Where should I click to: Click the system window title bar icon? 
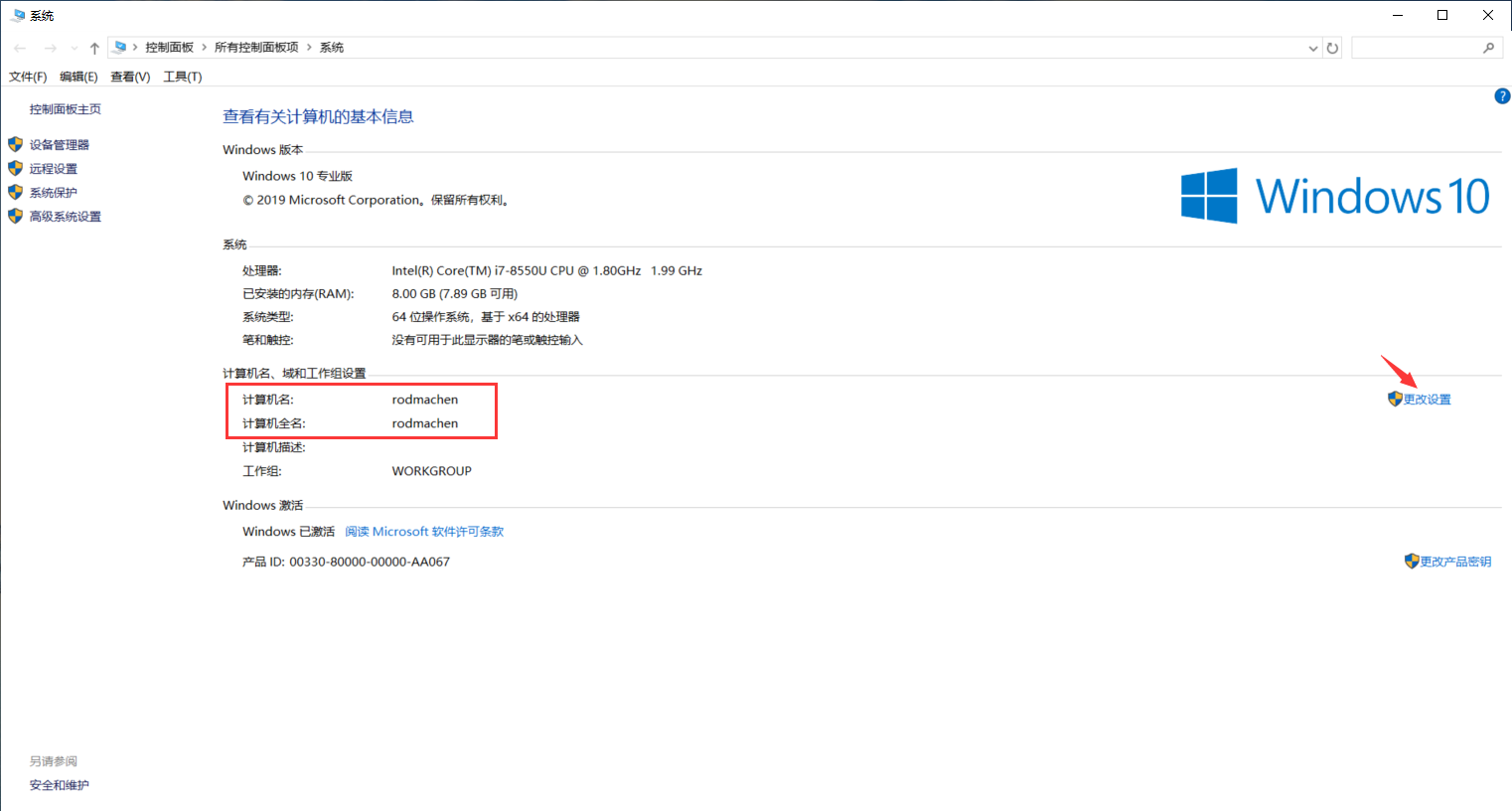[18, 15]
